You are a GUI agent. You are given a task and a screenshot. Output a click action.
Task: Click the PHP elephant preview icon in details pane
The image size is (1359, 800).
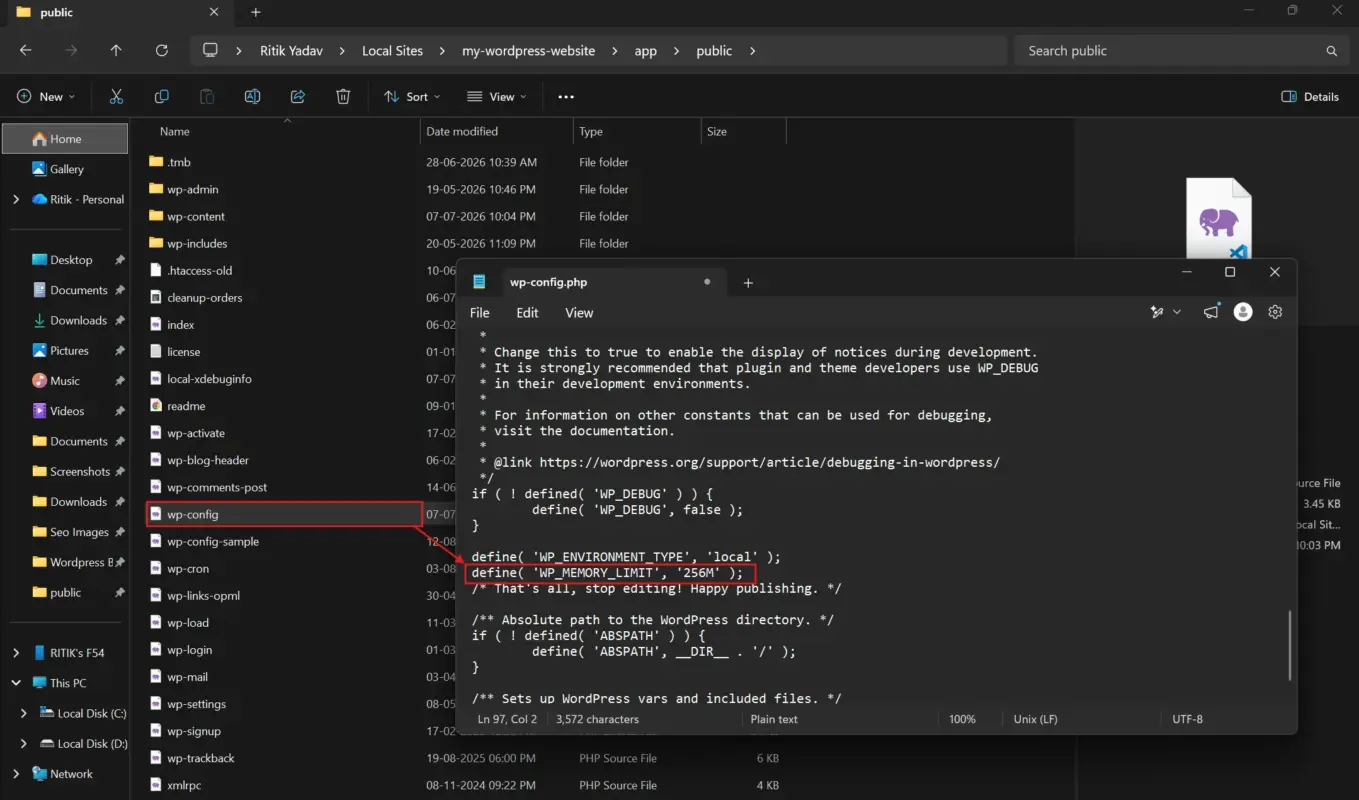click(1219, 220)
